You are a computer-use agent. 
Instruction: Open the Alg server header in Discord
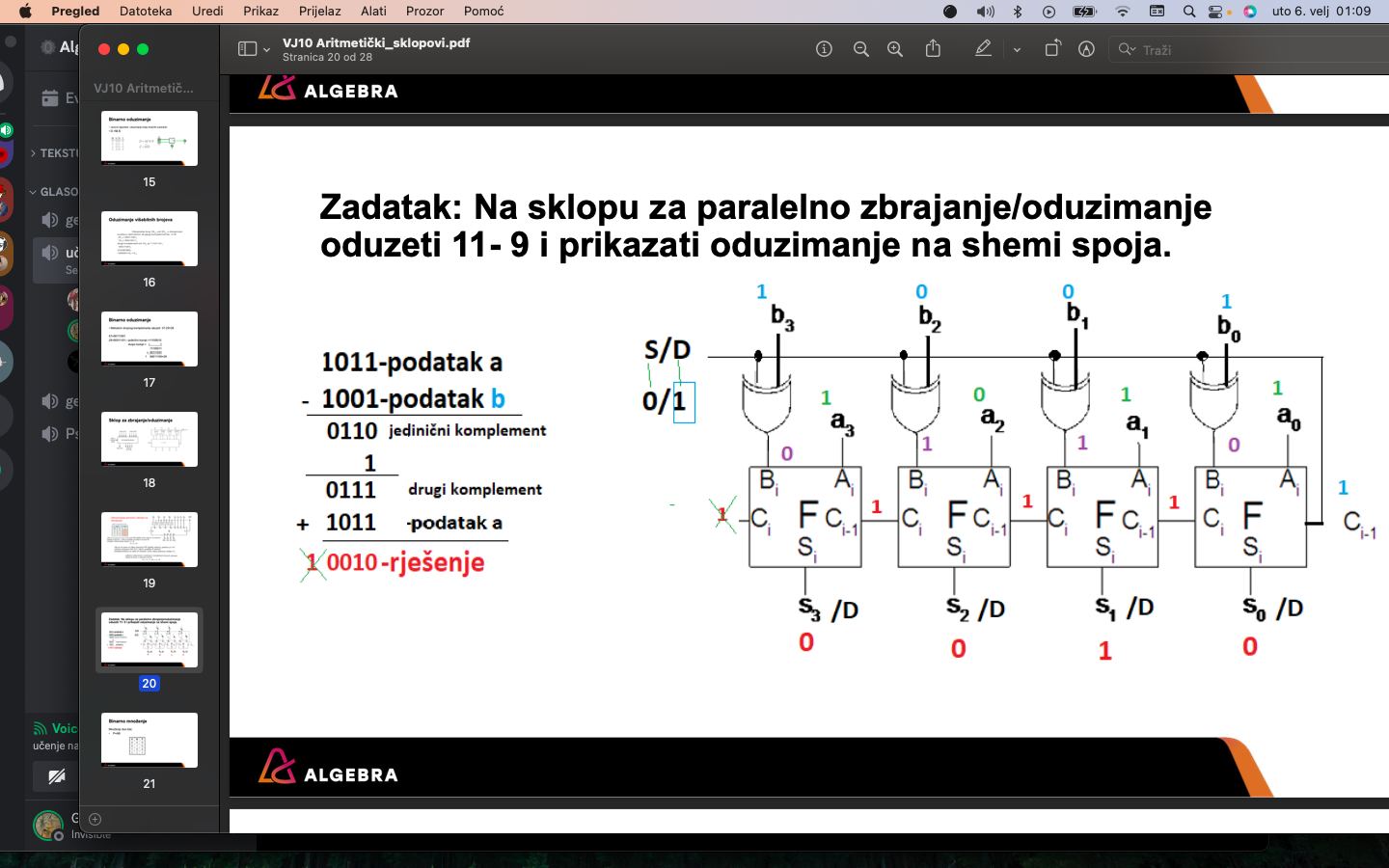[x=58, y=46]
